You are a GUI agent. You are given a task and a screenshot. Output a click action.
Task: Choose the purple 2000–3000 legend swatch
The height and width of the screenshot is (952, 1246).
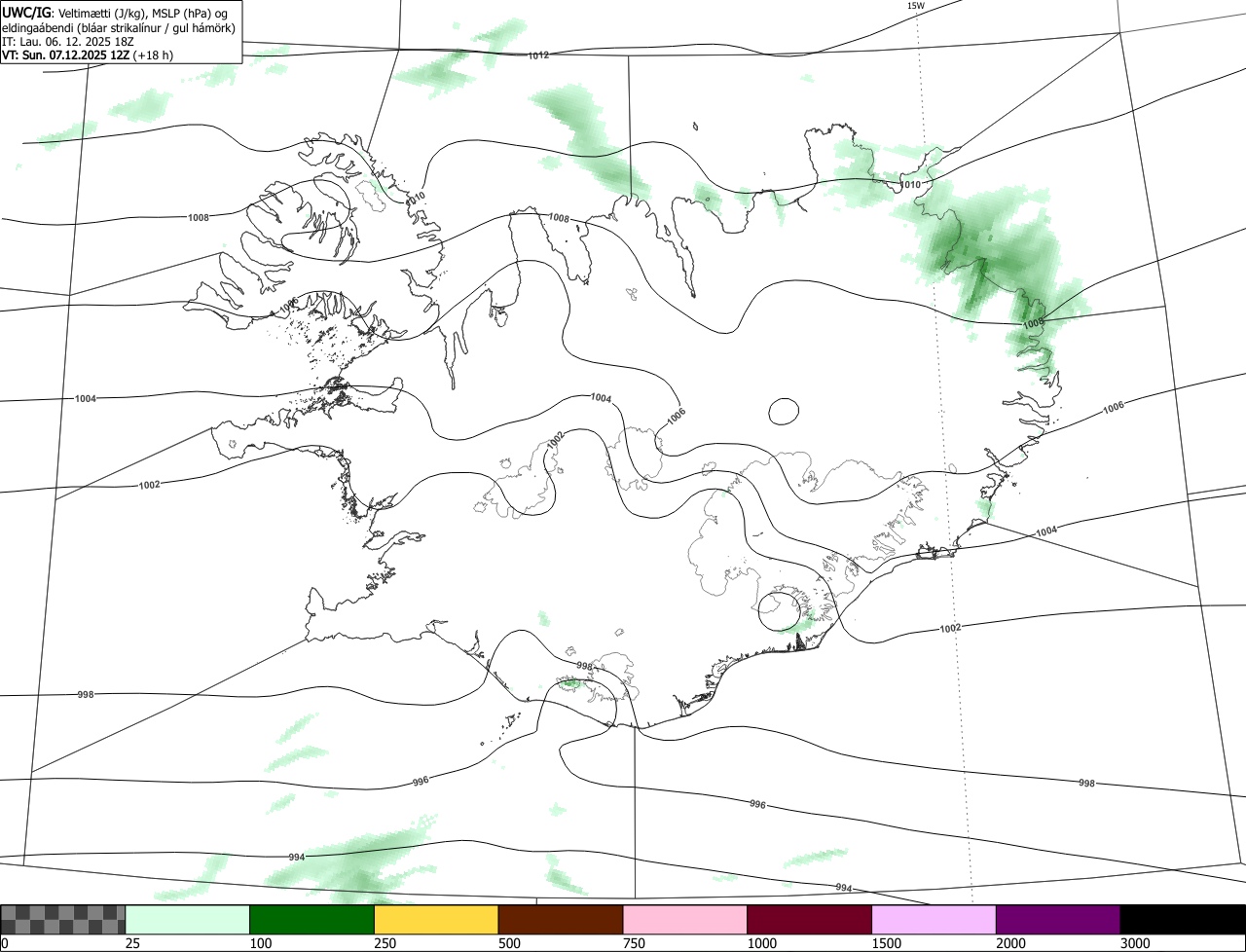[x=1059, y=920]
